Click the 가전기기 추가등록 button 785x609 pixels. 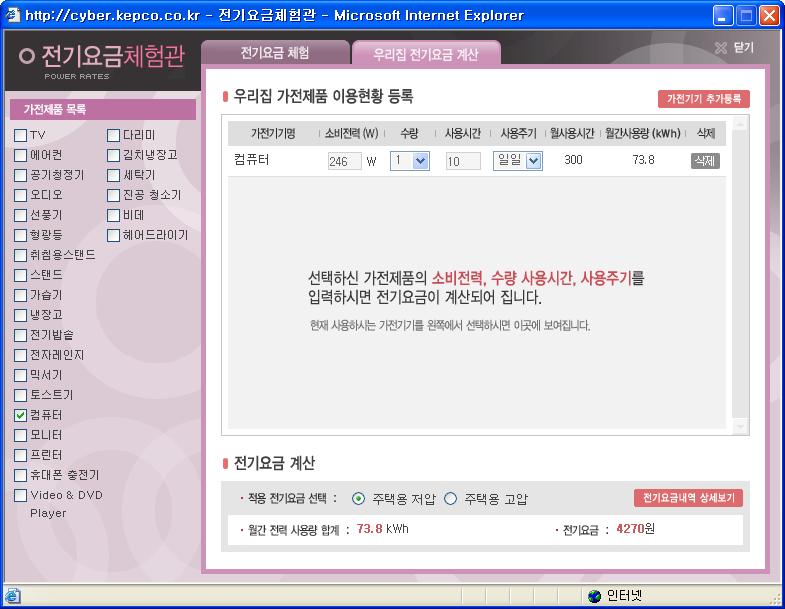tap(703, 99)
